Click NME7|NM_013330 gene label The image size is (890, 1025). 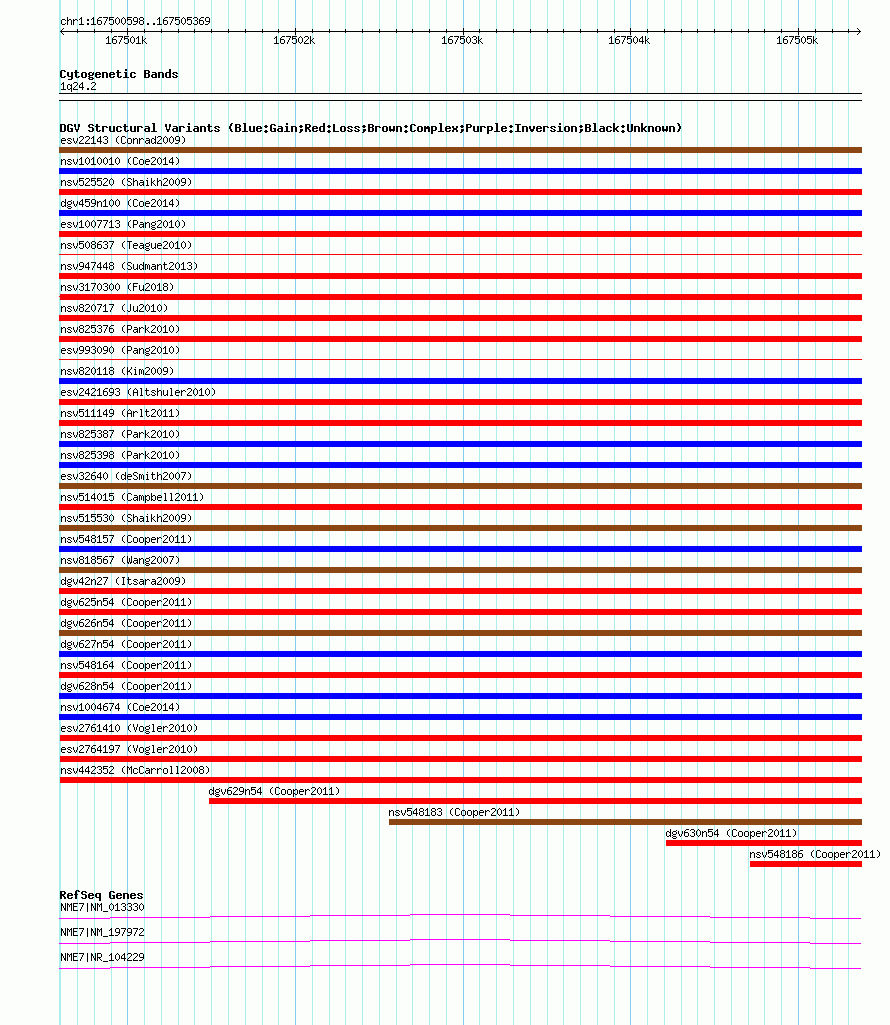102,907
